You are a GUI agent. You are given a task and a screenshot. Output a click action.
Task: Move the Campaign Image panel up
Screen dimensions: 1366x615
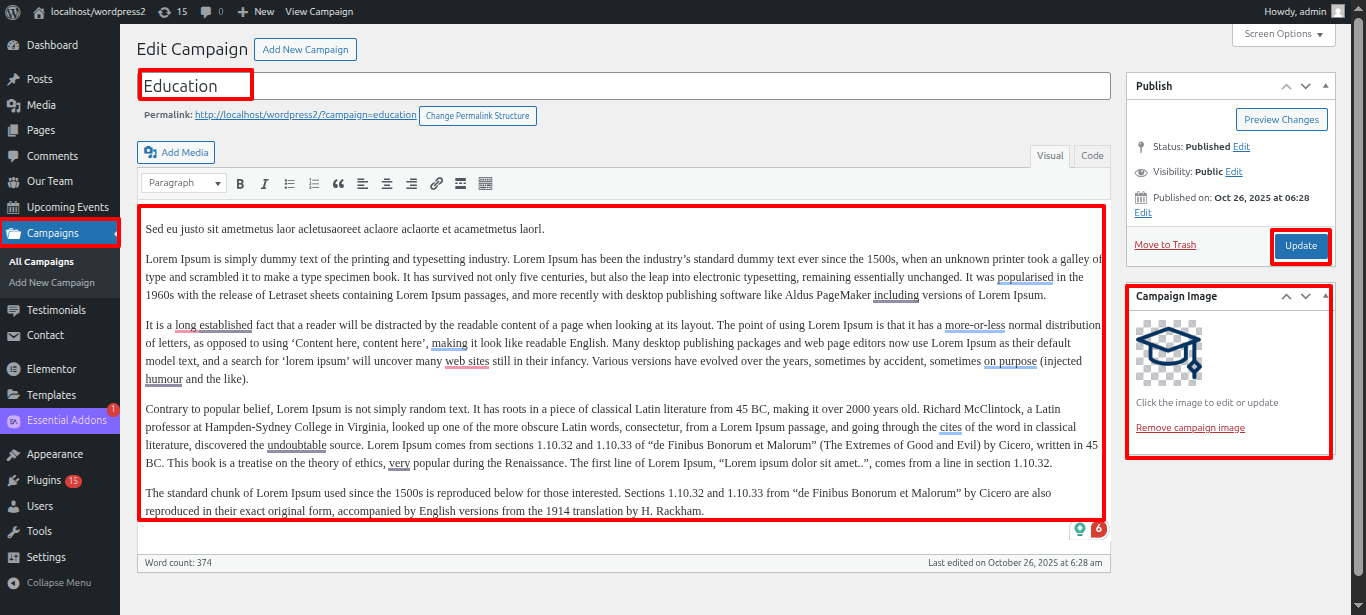(x=1286, y=297)
